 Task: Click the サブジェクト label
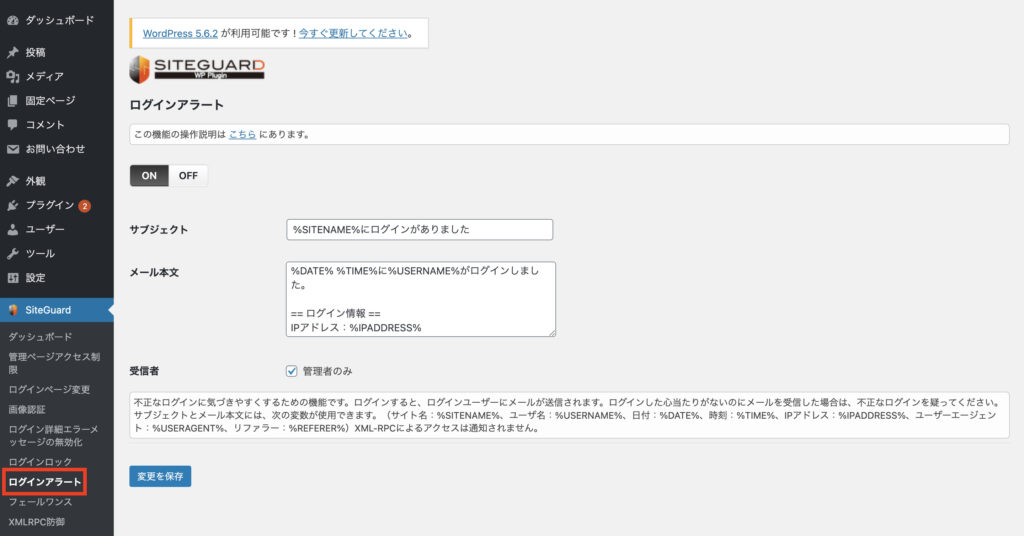coord(159,230)
